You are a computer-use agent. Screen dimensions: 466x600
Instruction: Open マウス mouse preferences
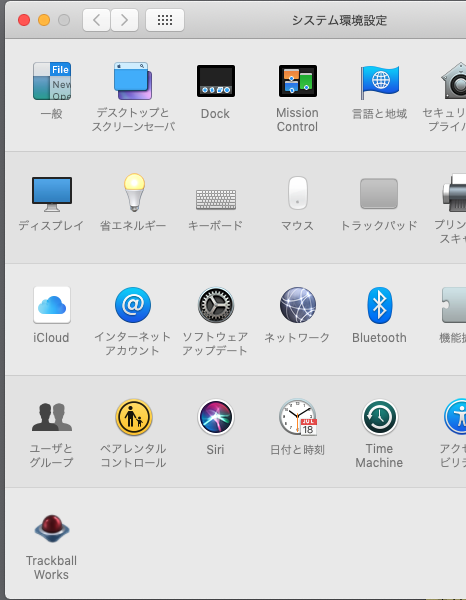298,193
